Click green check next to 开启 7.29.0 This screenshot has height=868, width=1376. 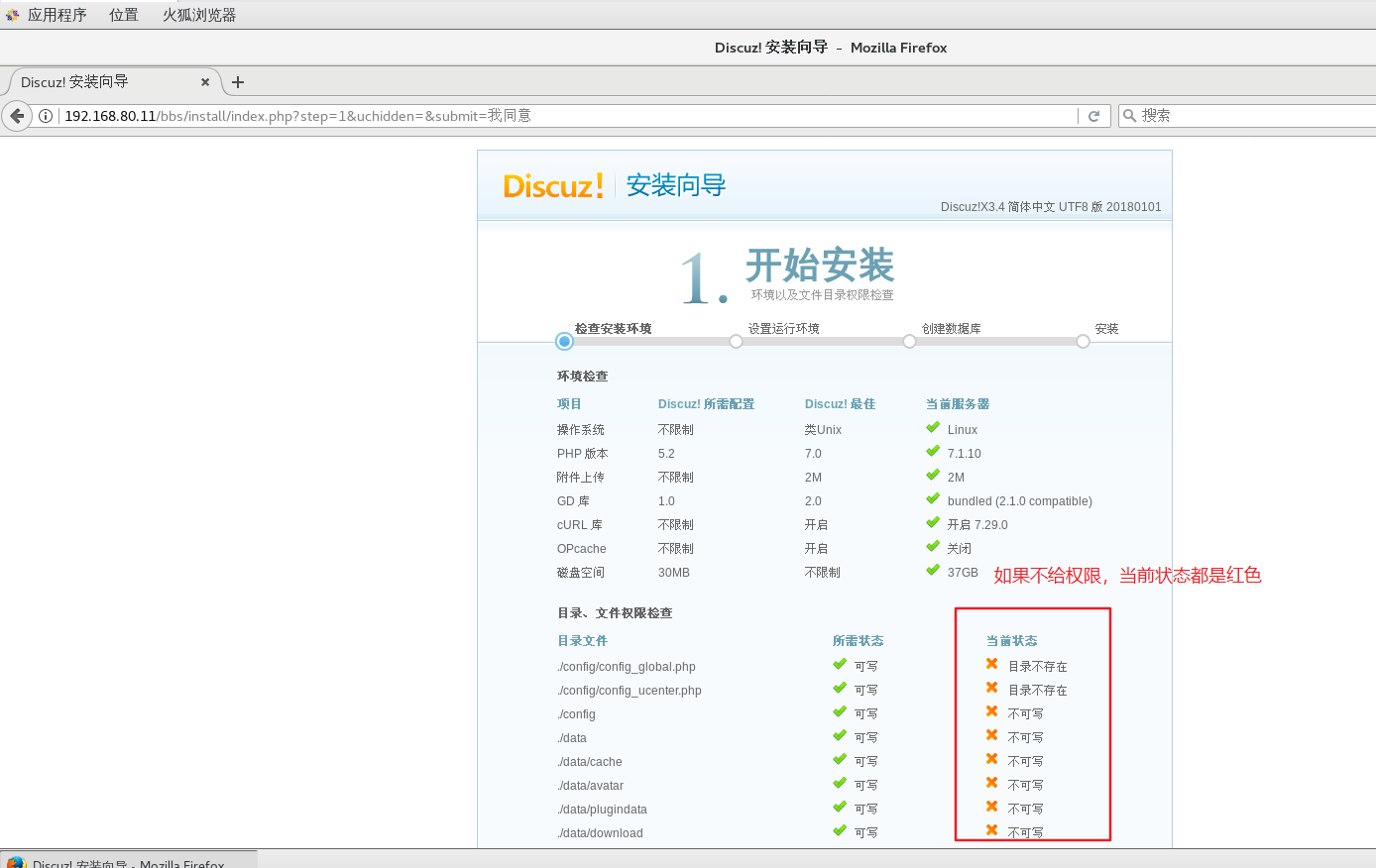(x=933, y=522)
